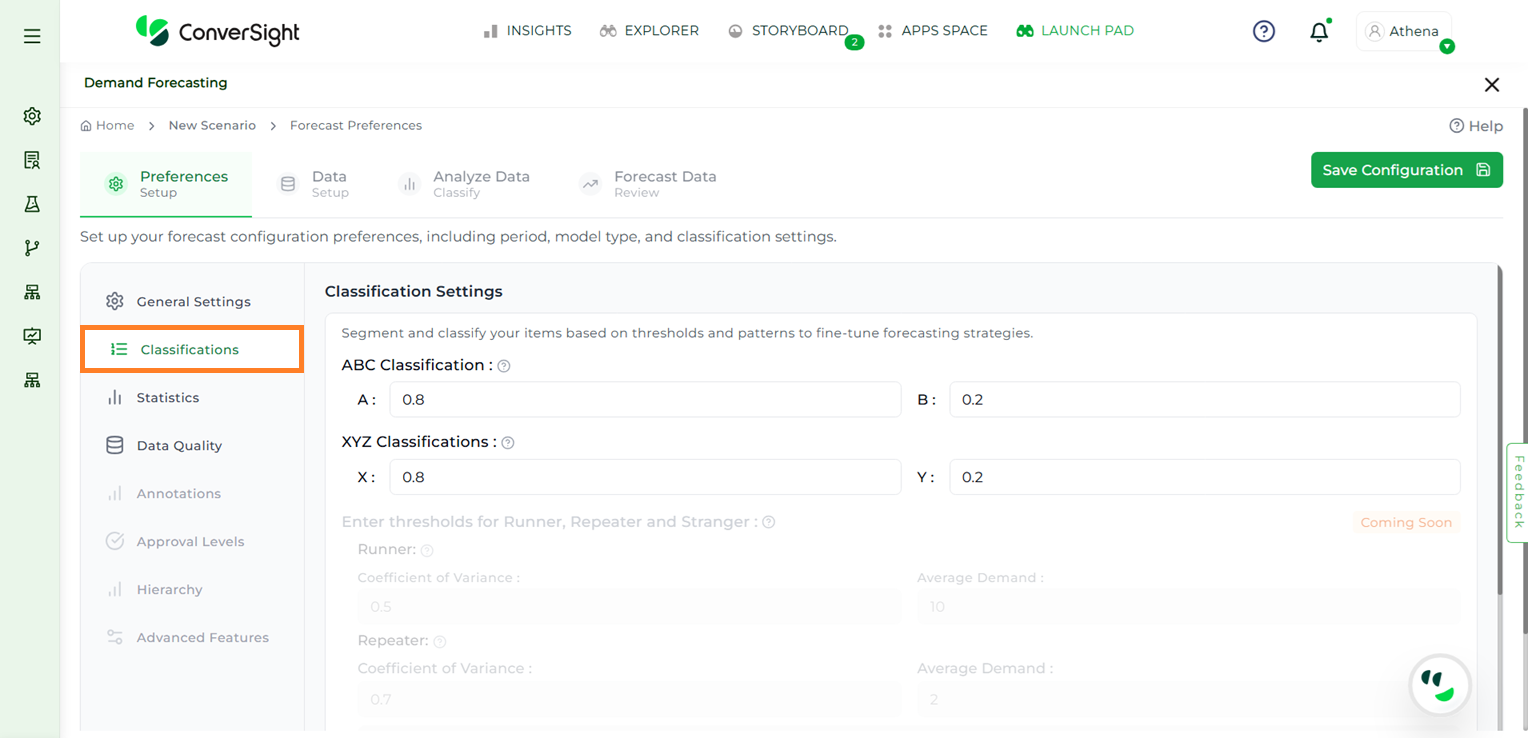
Task: Close the Demand Forecasting panel
Action: [1491, 85]
